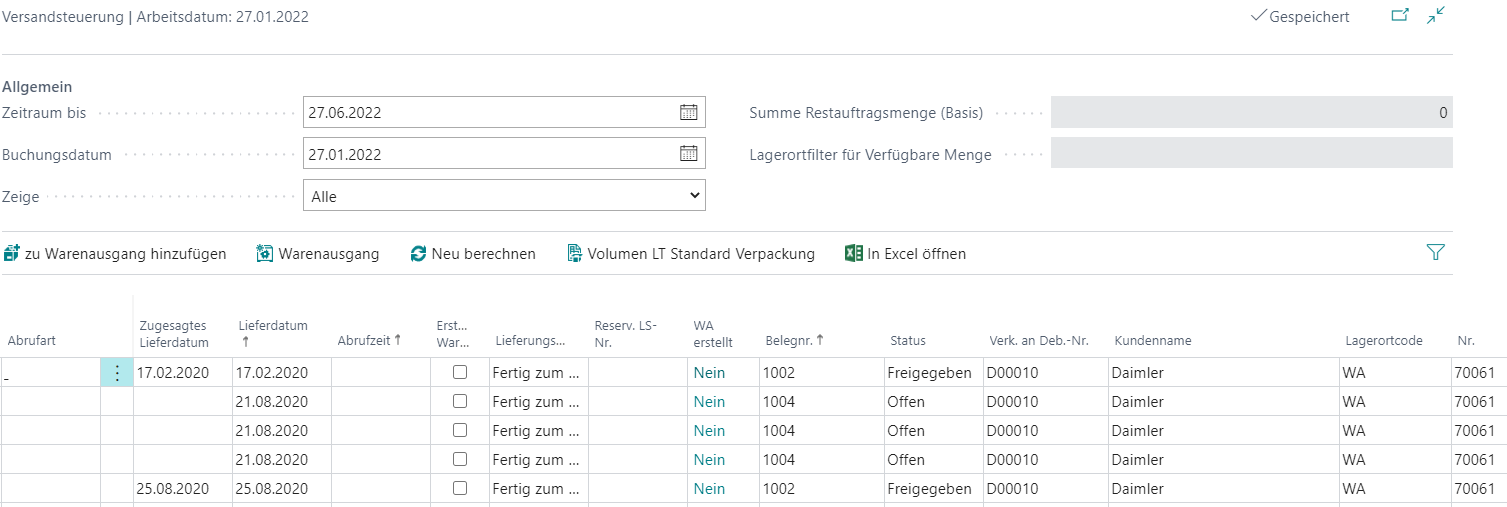Collapse the page with the shrink arrows icon

coord(1437,16)
